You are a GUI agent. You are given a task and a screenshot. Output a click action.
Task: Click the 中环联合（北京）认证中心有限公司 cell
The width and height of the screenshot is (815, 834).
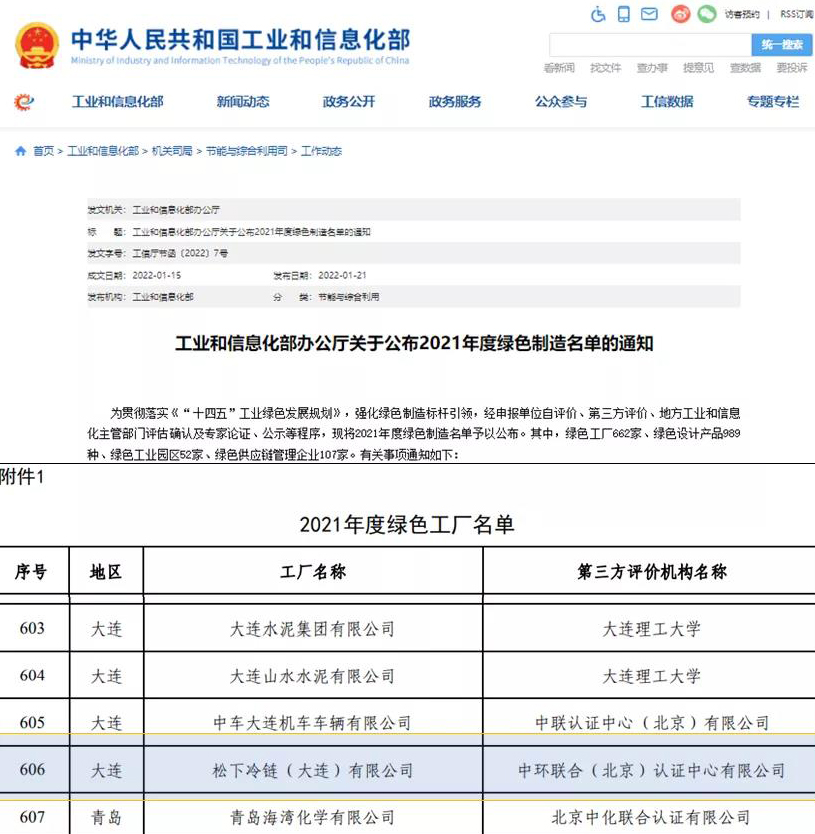652,770
